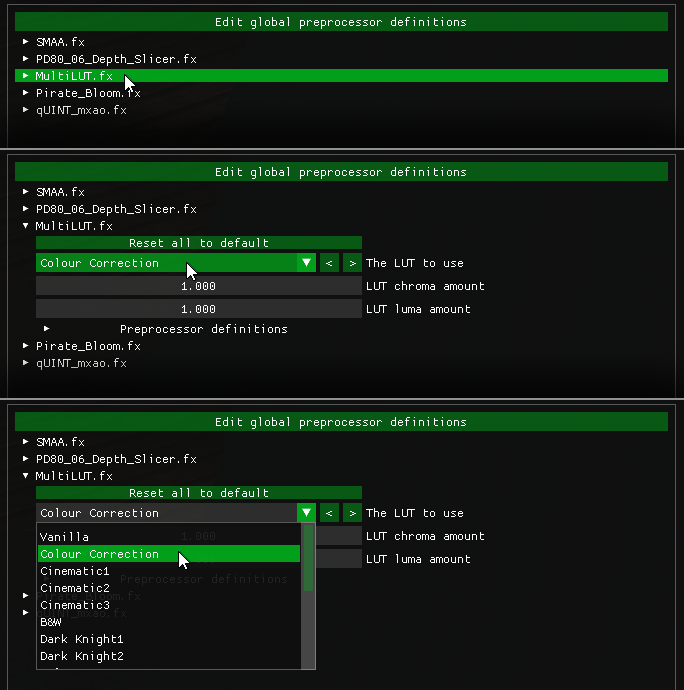684x690 pixels.
Task: Expand Preprocessor definitions in the middle panel
Action: coord(47,329)
